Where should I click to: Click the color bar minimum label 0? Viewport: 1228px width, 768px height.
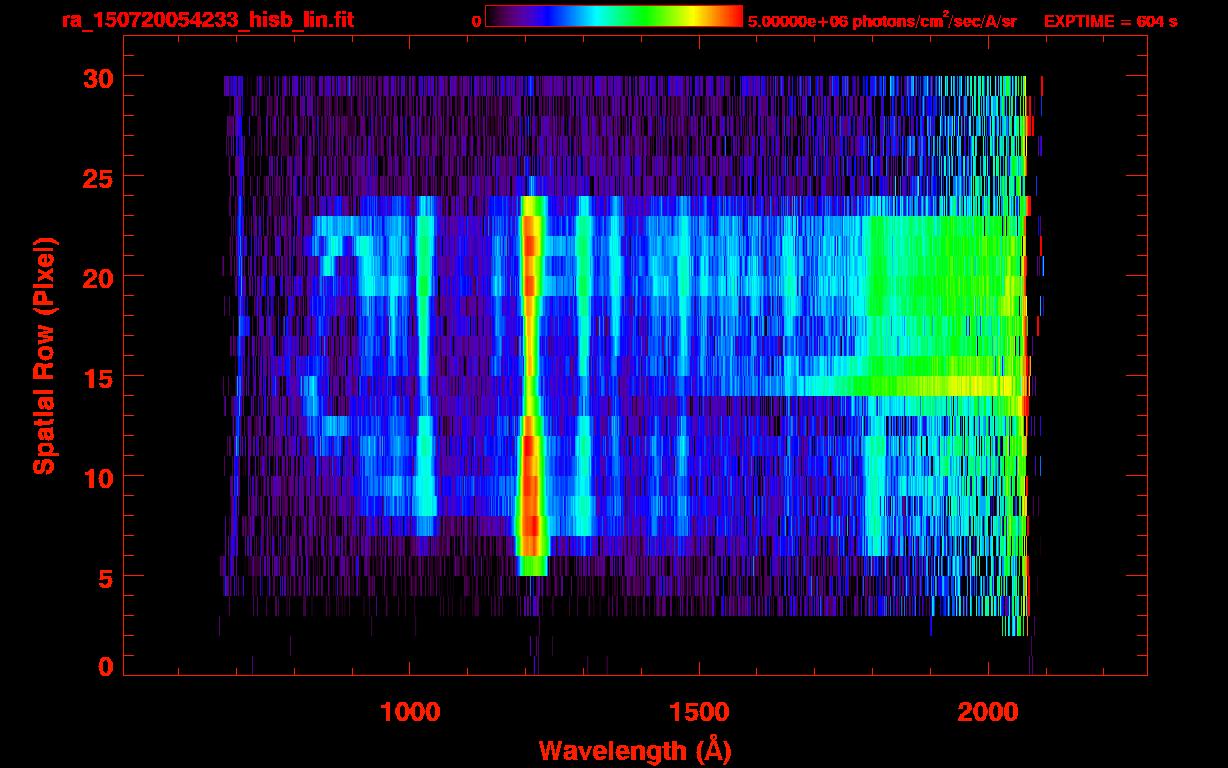tap(476, 21)
